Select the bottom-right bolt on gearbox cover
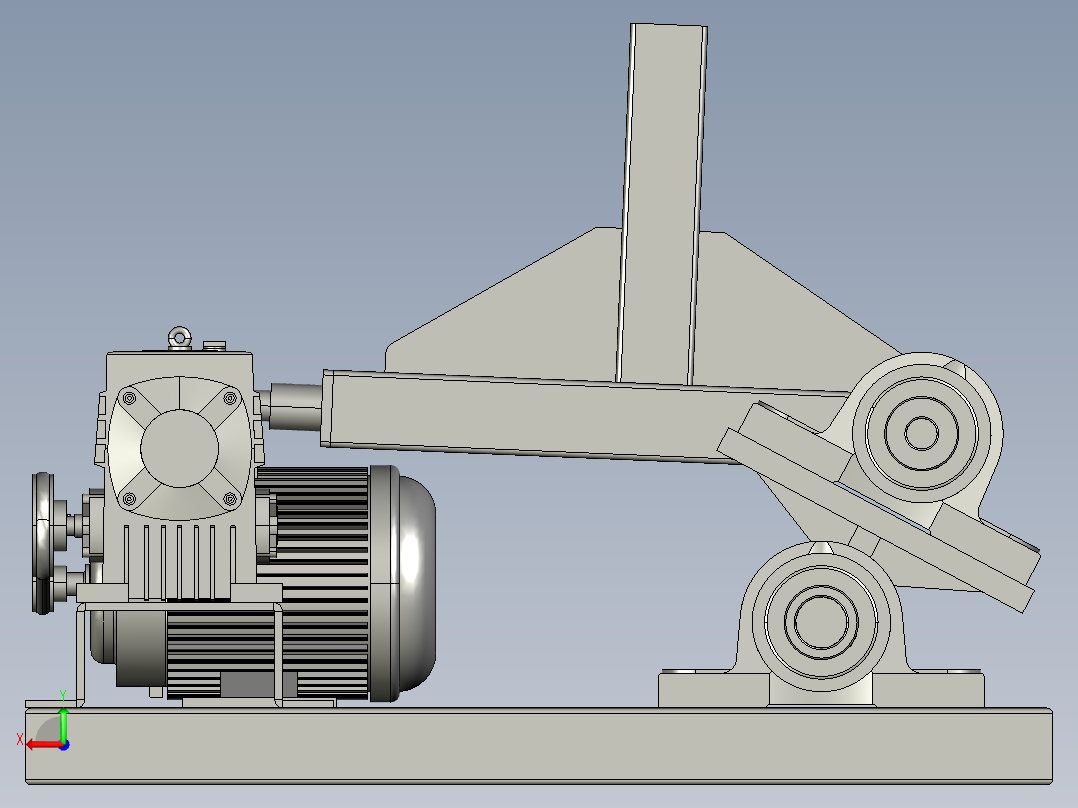 [x=230, y=499]
